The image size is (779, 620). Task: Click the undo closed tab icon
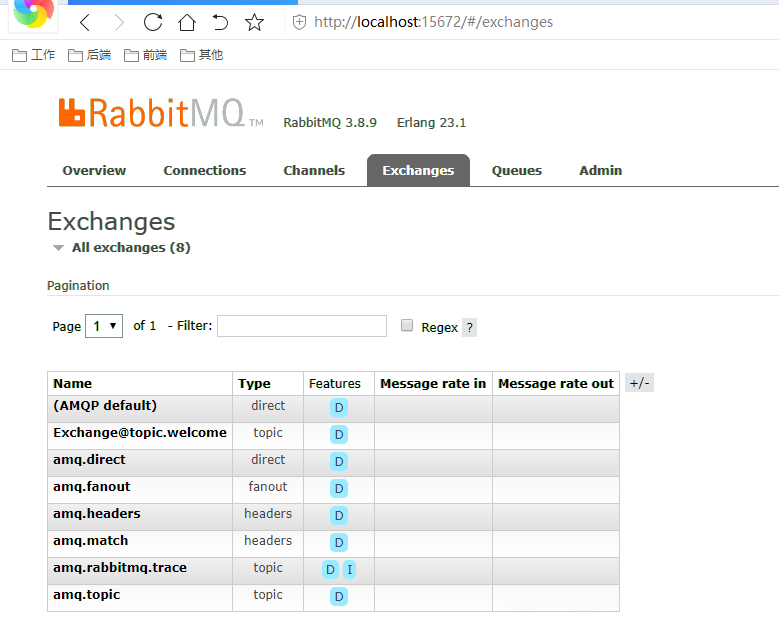220,22
